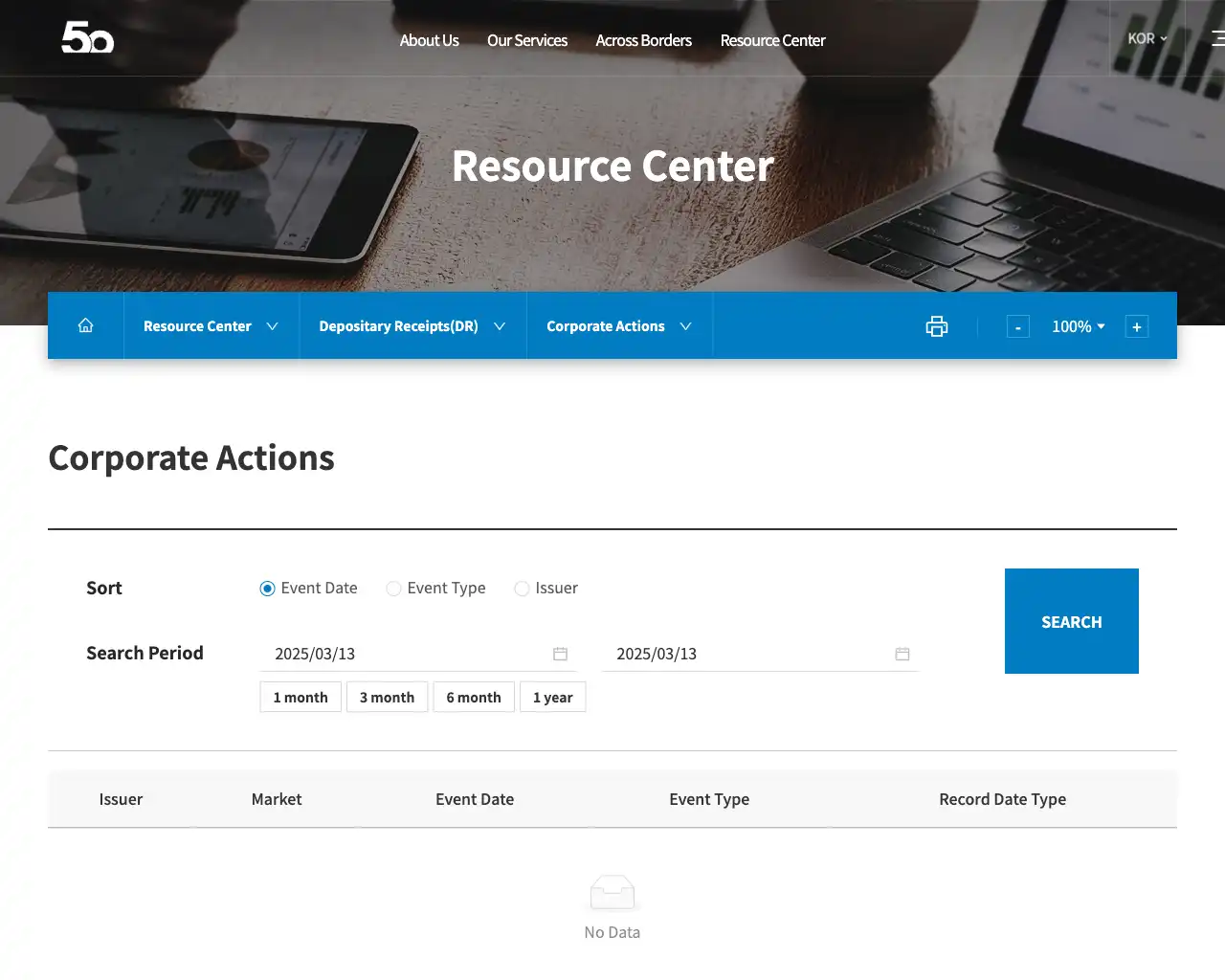
Task: Set search period to 6 month
Action: pyautogui.click(x=473, y=697)
